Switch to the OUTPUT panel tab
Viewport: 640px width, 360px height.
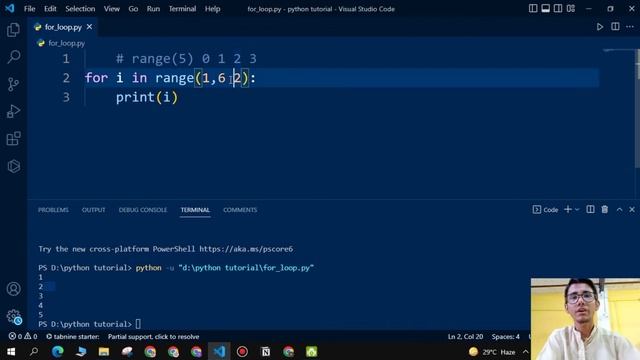tap(93, 210)
